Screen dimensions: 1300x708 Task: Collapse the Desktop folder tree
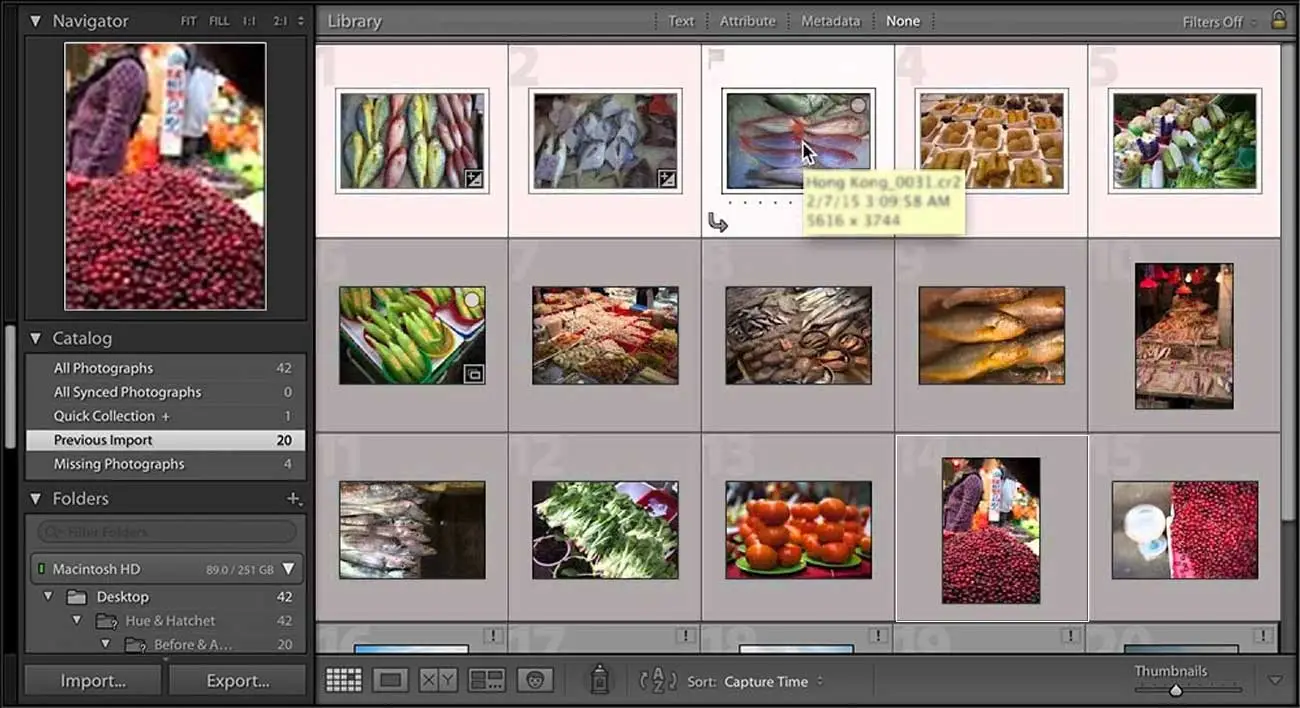pyautogui.click(x=48, y=597)
